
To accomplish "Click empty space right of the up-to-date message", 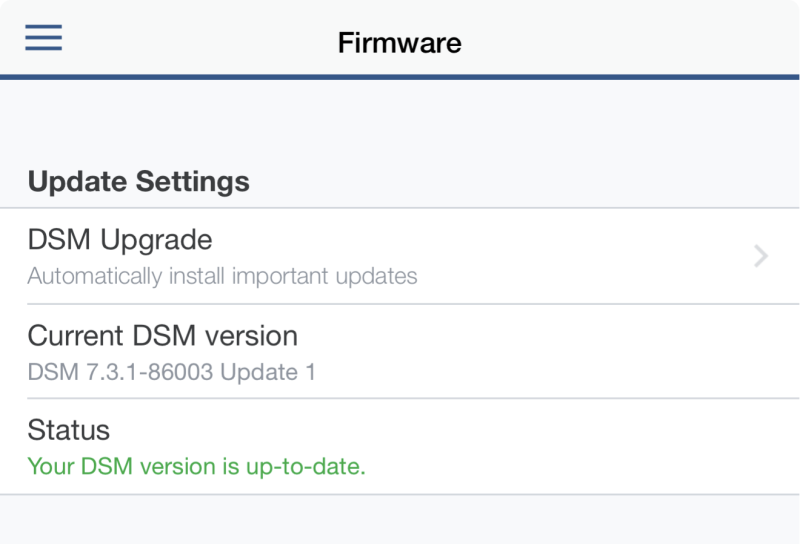I will 580,466.
